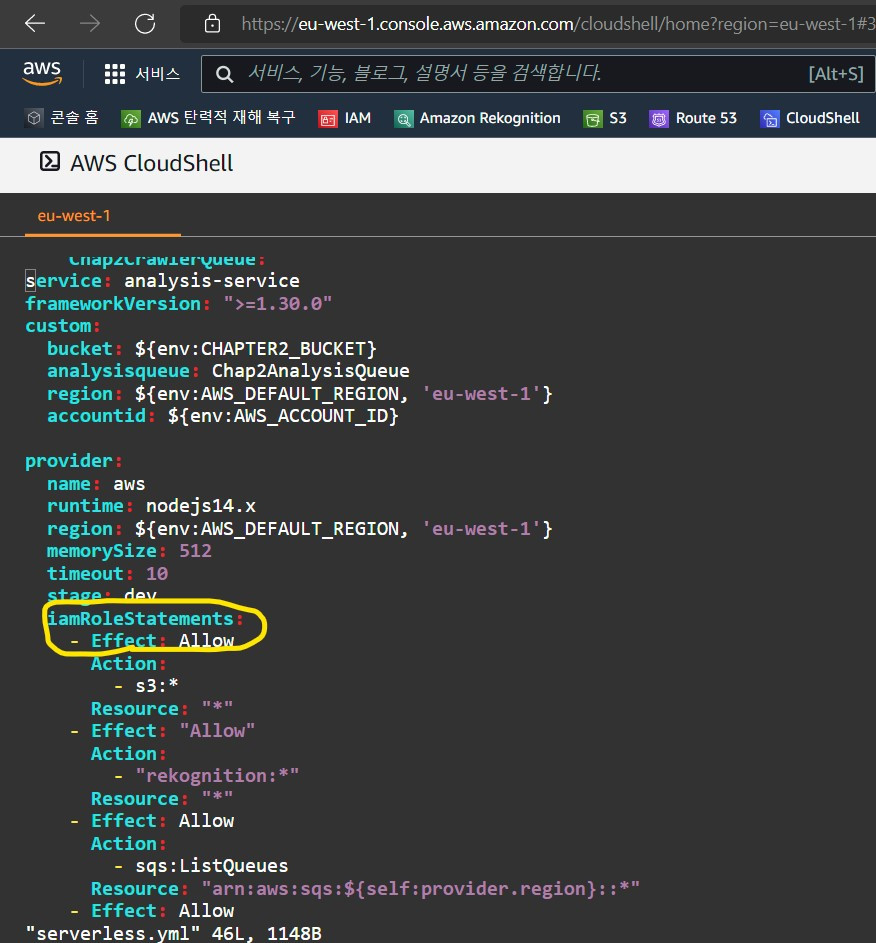Click the browser forward arrow
Screen dimensions: 876x943
point(90,23)
